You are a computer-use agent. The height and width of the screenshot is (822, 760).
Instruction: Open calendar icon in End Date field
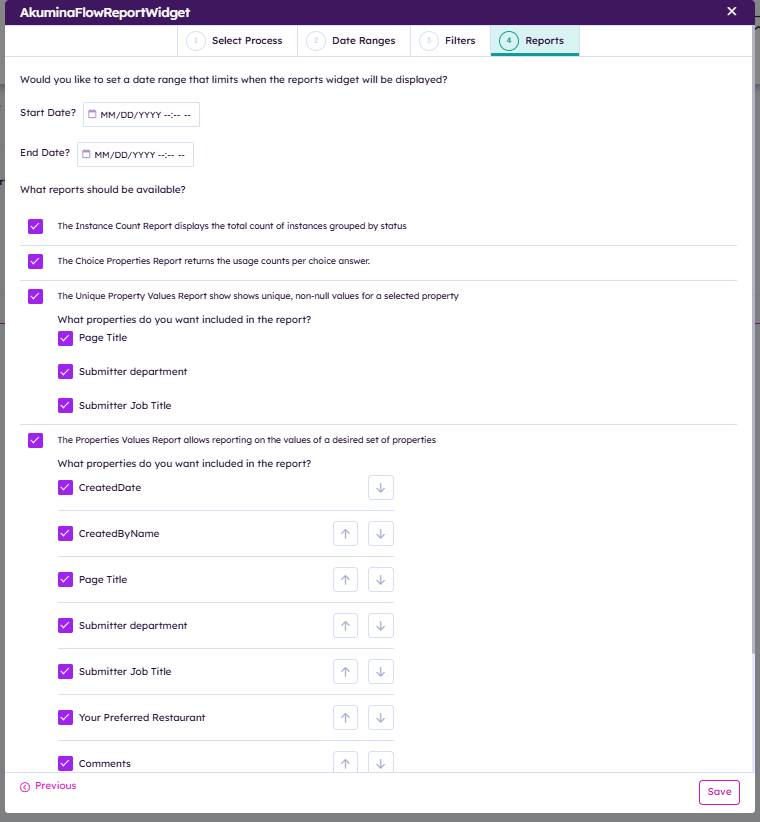(86, 154)
